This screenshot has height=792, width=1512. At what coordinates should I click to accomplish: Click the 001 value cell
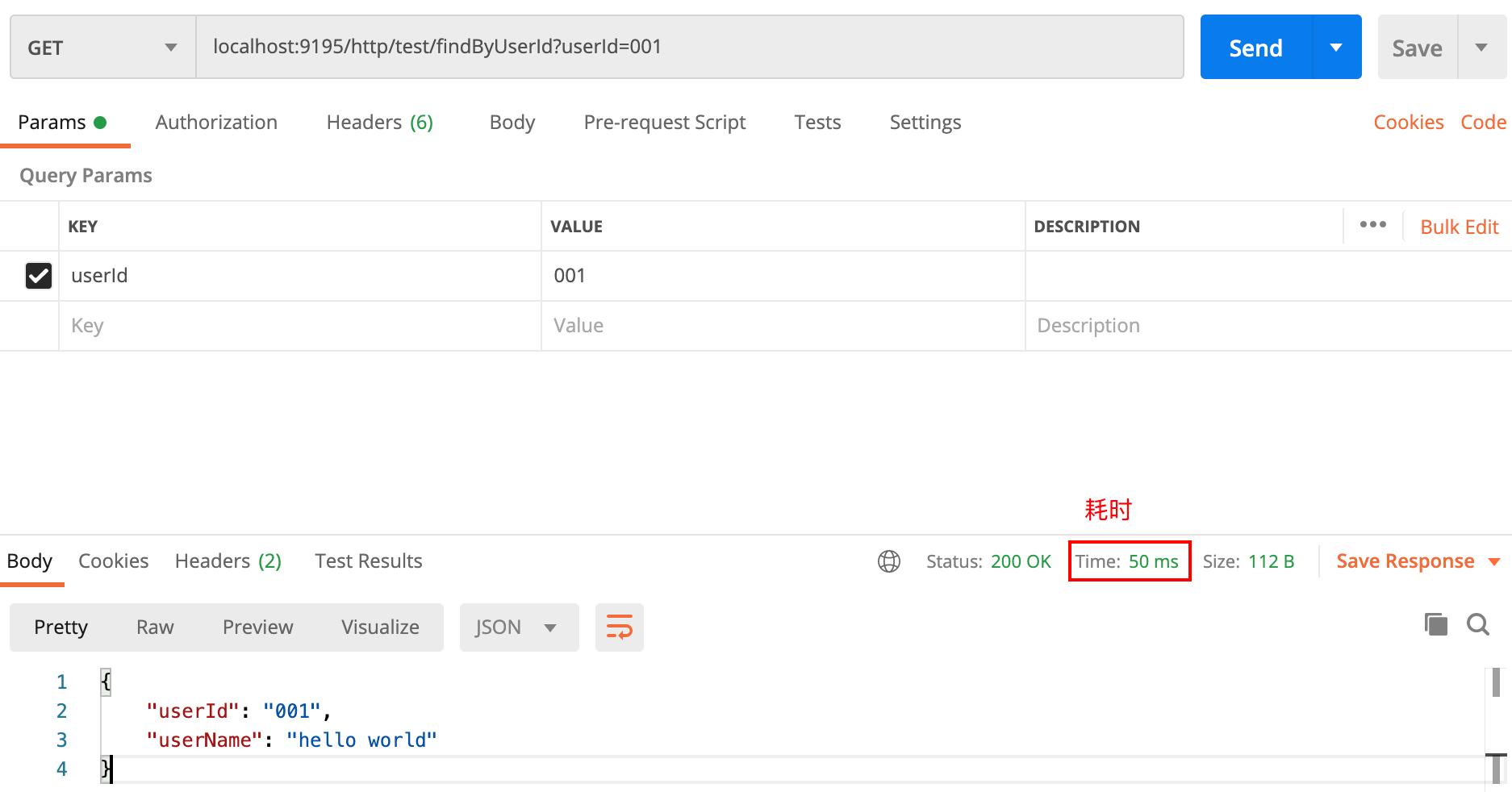pyautogui.click(x=783, y=276)
